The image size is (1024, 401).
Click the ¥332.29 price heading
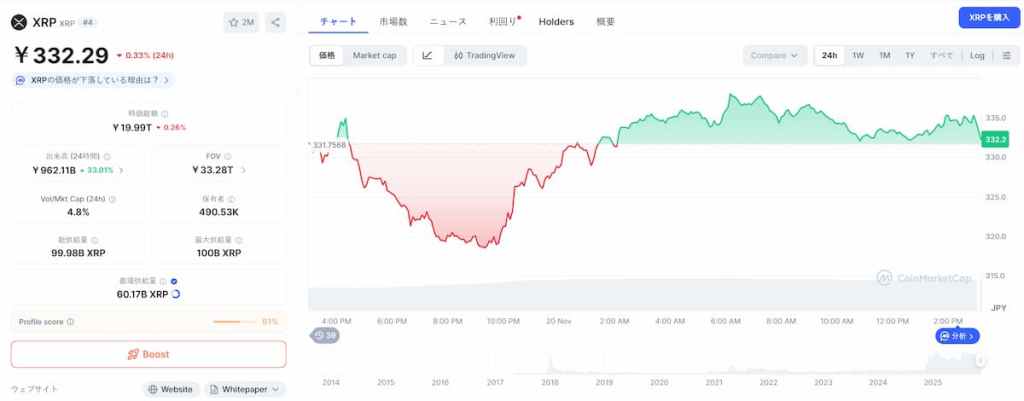[x=61, y=56]
